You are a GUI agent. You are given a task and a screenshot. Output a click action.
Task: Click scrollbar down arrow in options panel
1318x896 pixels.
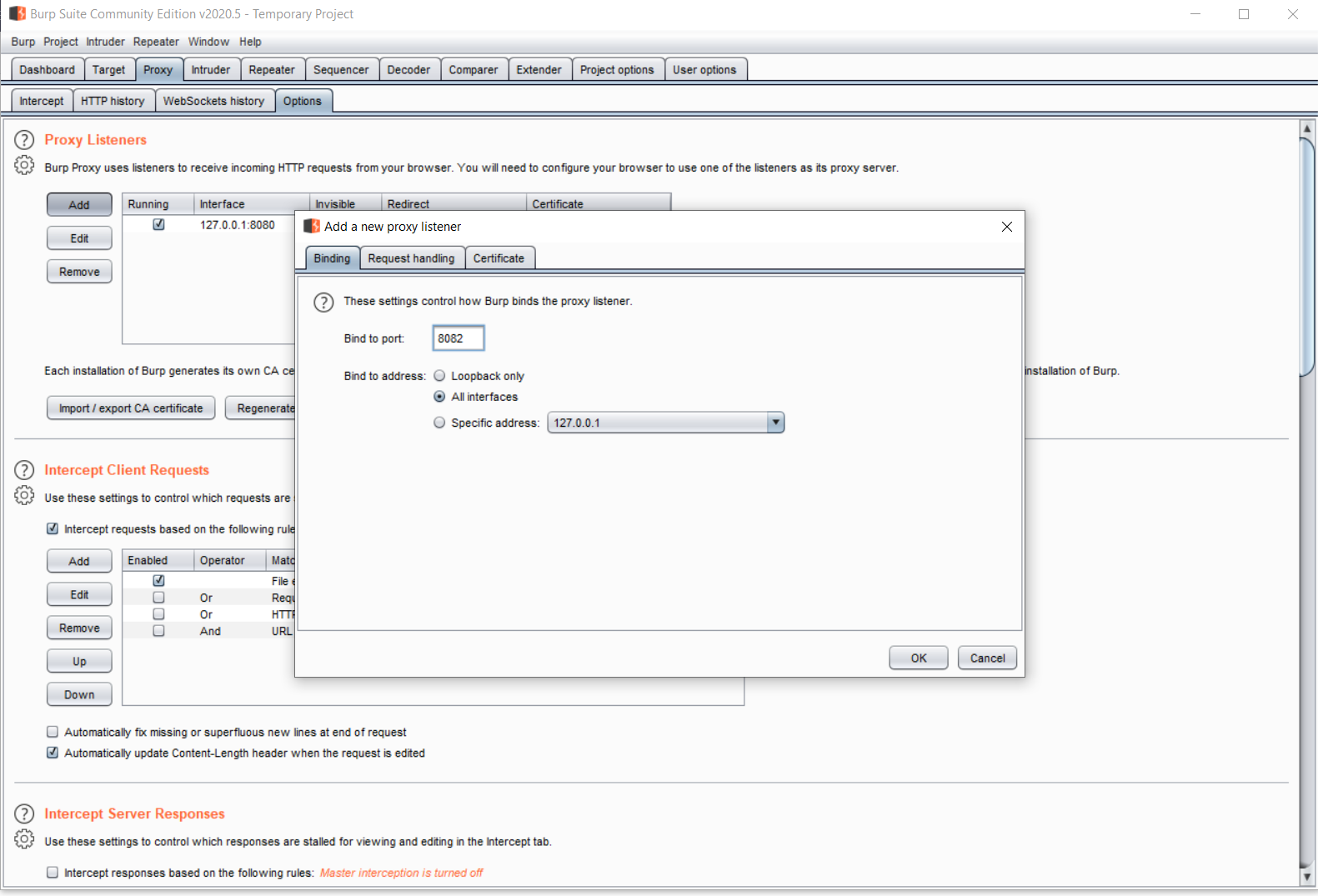[x=1307, y=876]
